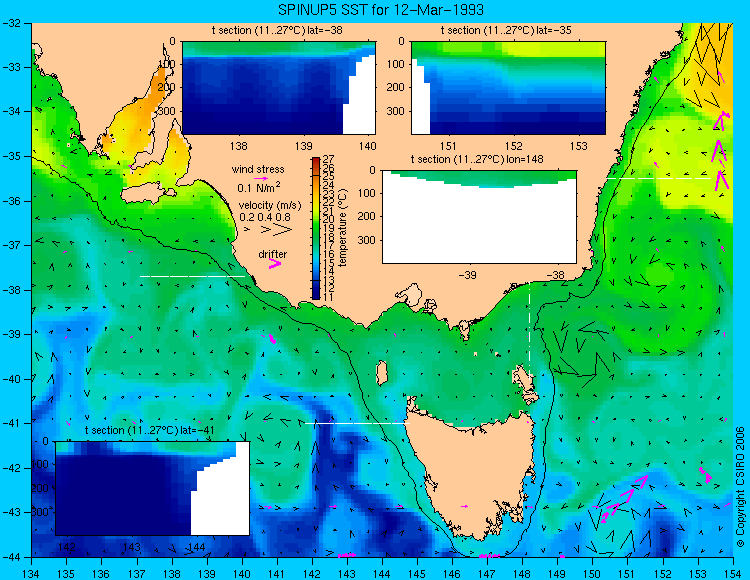
Task: Click the temperature colour bar legend
Action: pyautogui.click(x=316, y=228)
